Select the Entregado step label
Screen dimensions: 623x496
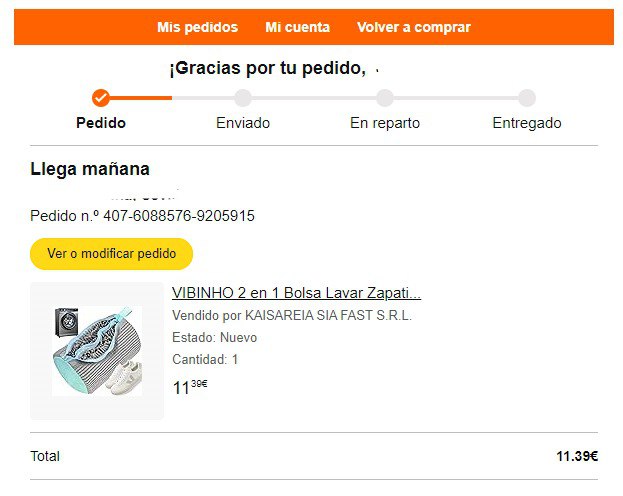click(527, 123)
